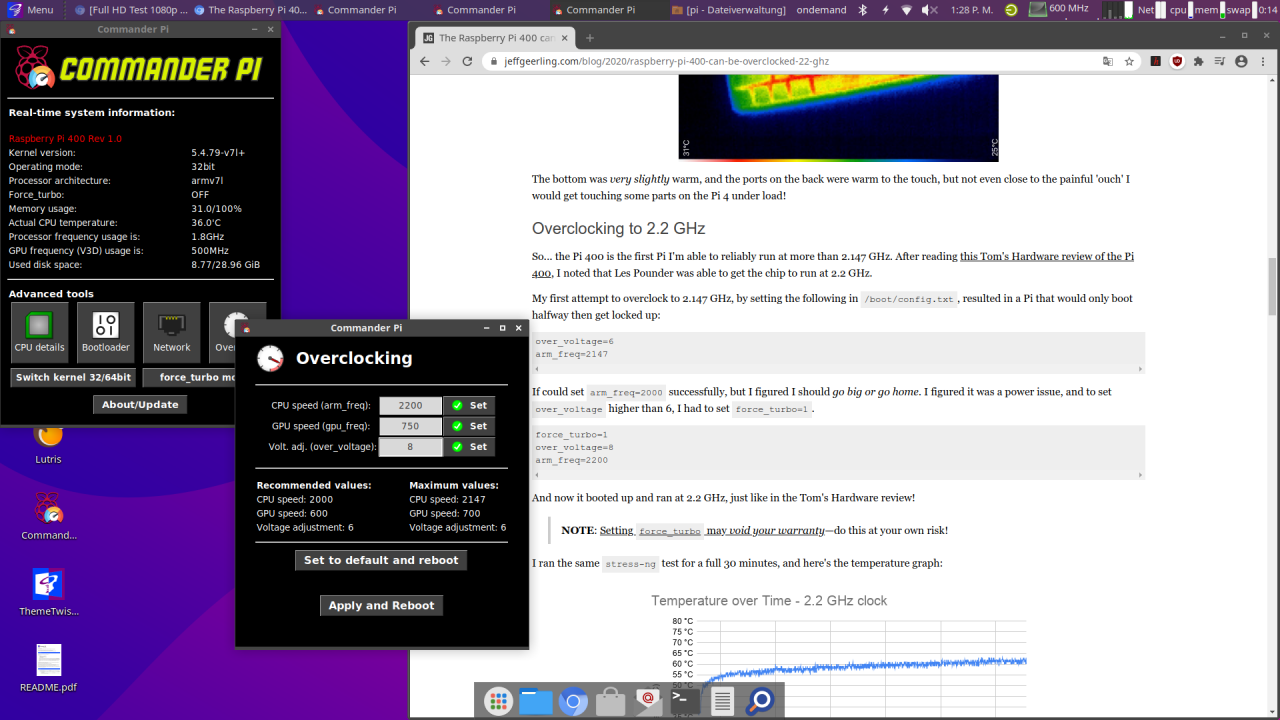Open the Menu in the top panel
Image resolution: width=1280 pixels, height=720 pixels.
(x=29, y=10)
